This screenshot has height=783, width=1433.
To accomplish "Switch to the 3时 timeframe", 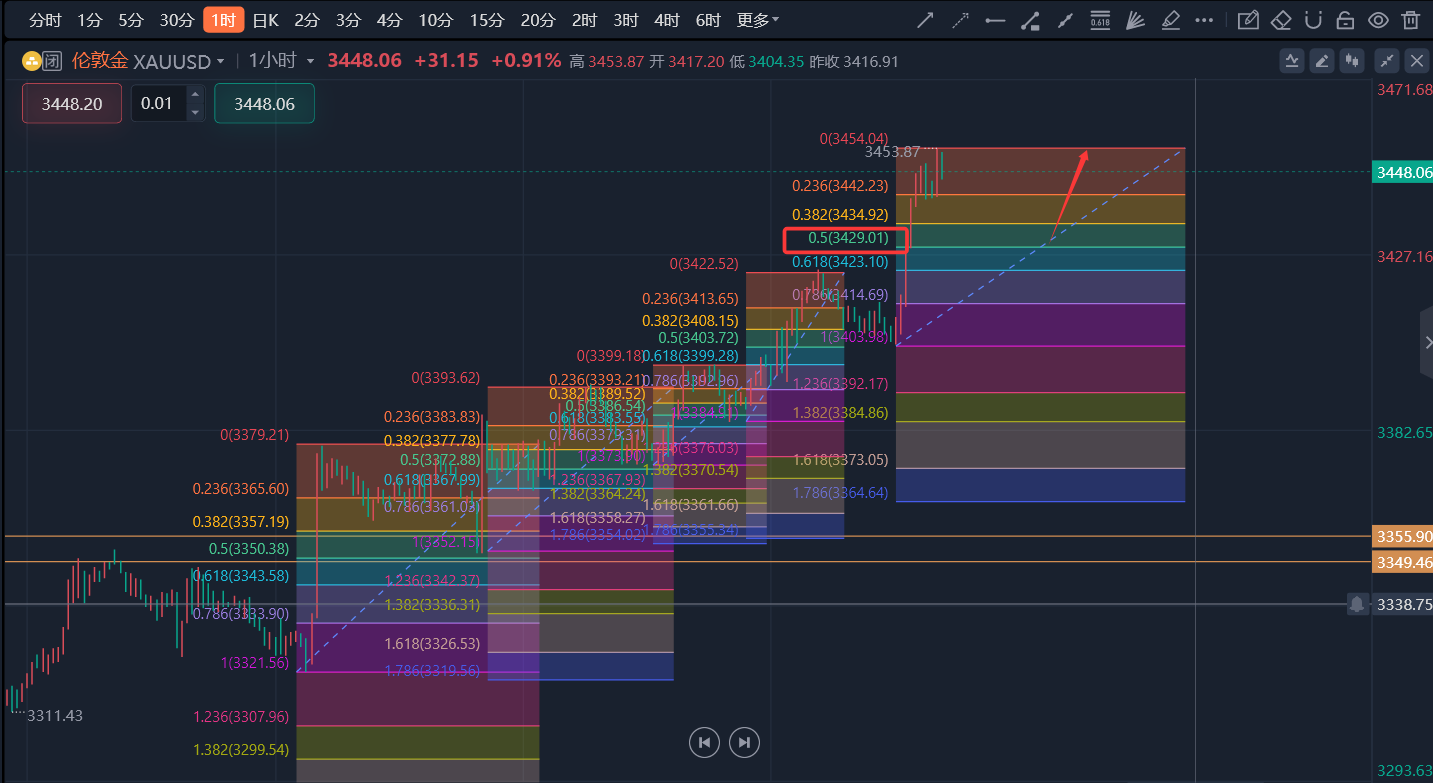I will [626, 20].
